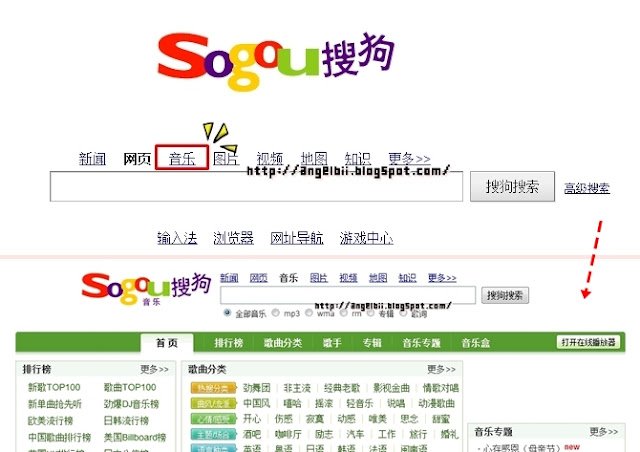Image resolution: width=640 pixels, height=452 pixels.
Task: Open the 图片 link on the homepage
Action: [x=226, y=158]
